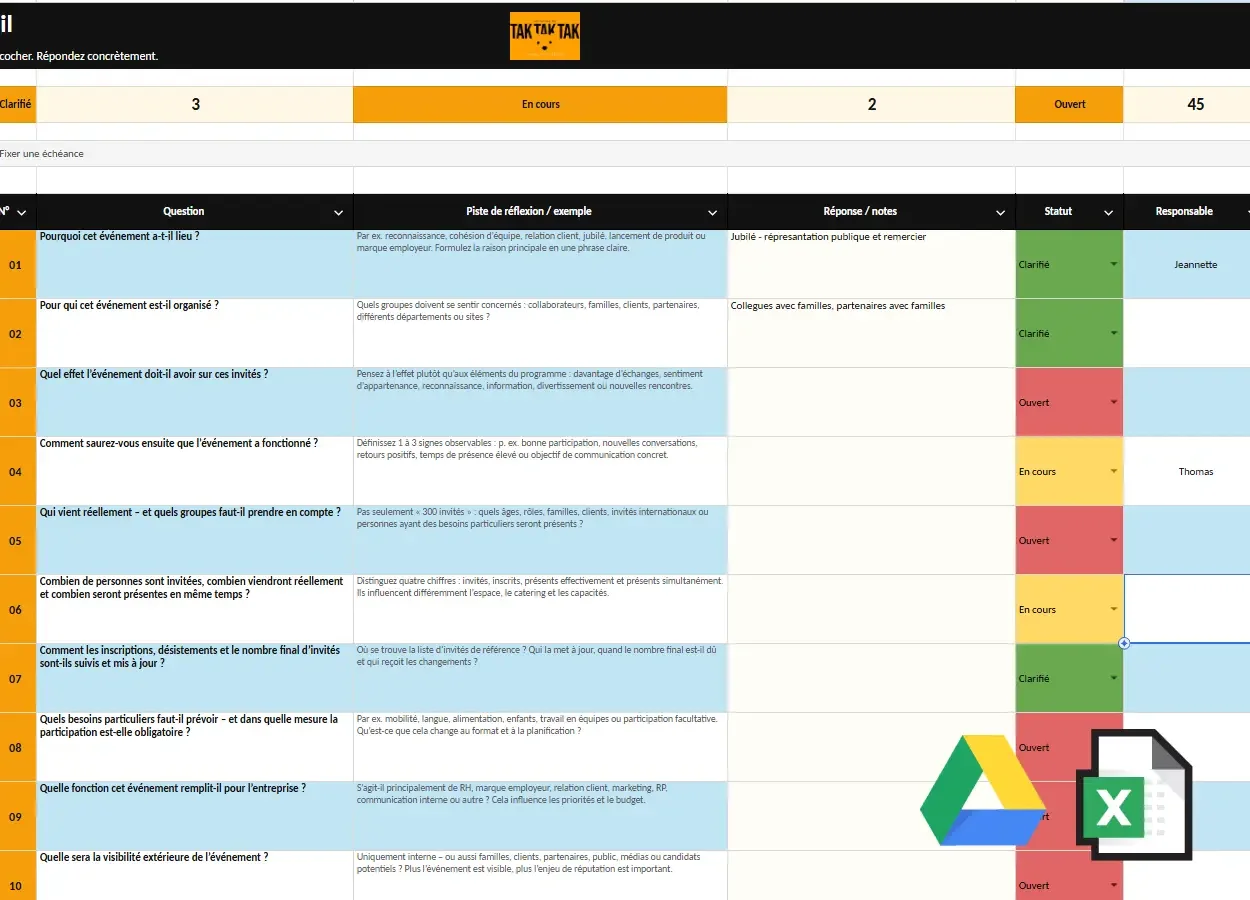
Task: Click the Clarifié count cell showing 3
Action: coord(195,104)
